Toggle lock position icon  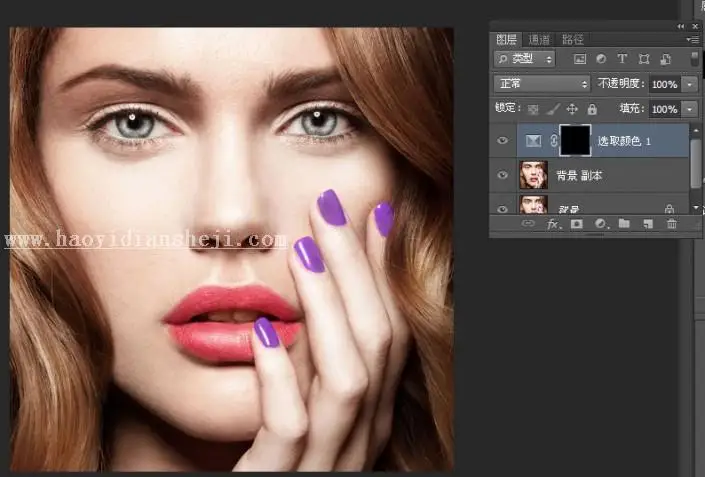click(572, 109)
